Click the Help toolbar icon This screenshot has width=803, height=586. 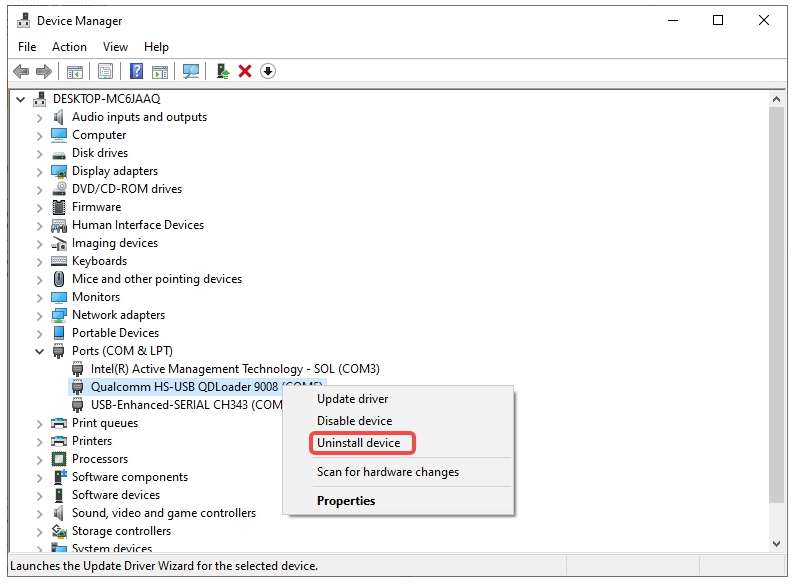136,71
